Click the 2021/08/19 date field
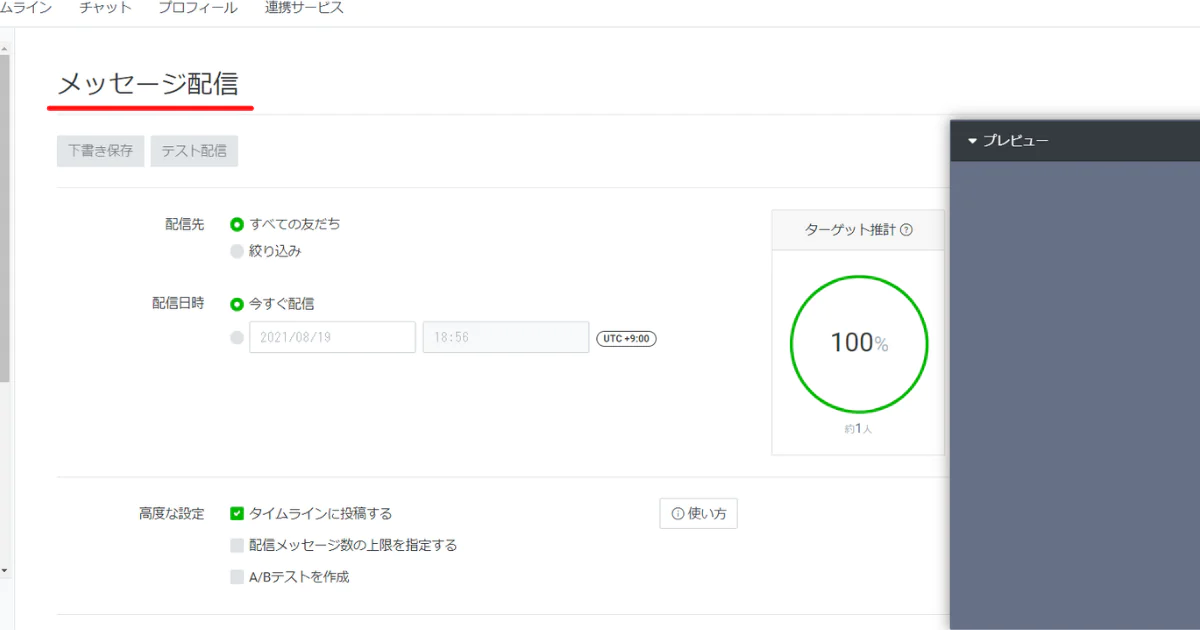Viewport: 1200px width, 630px height. (332, 338)
